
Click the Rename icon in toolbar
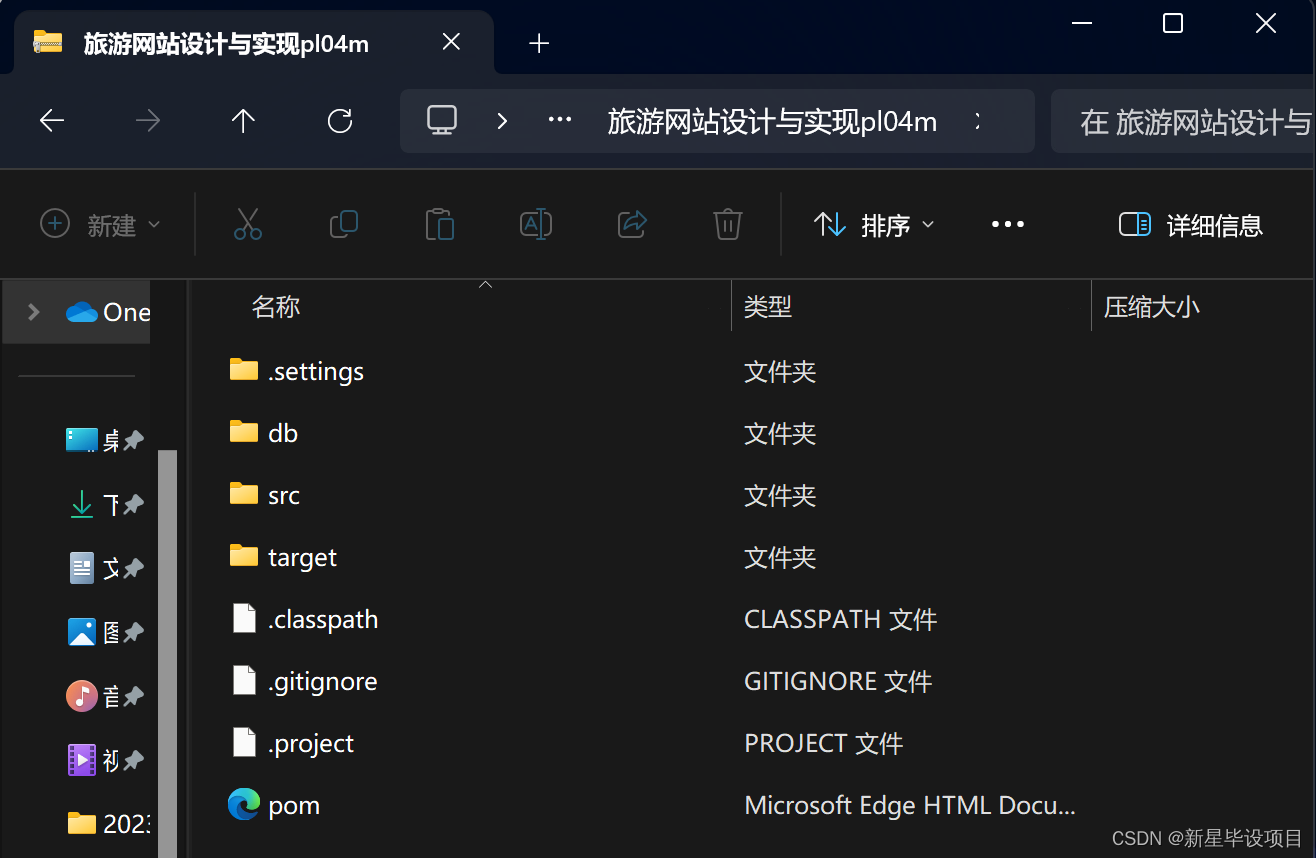click(x=536, y=224)
